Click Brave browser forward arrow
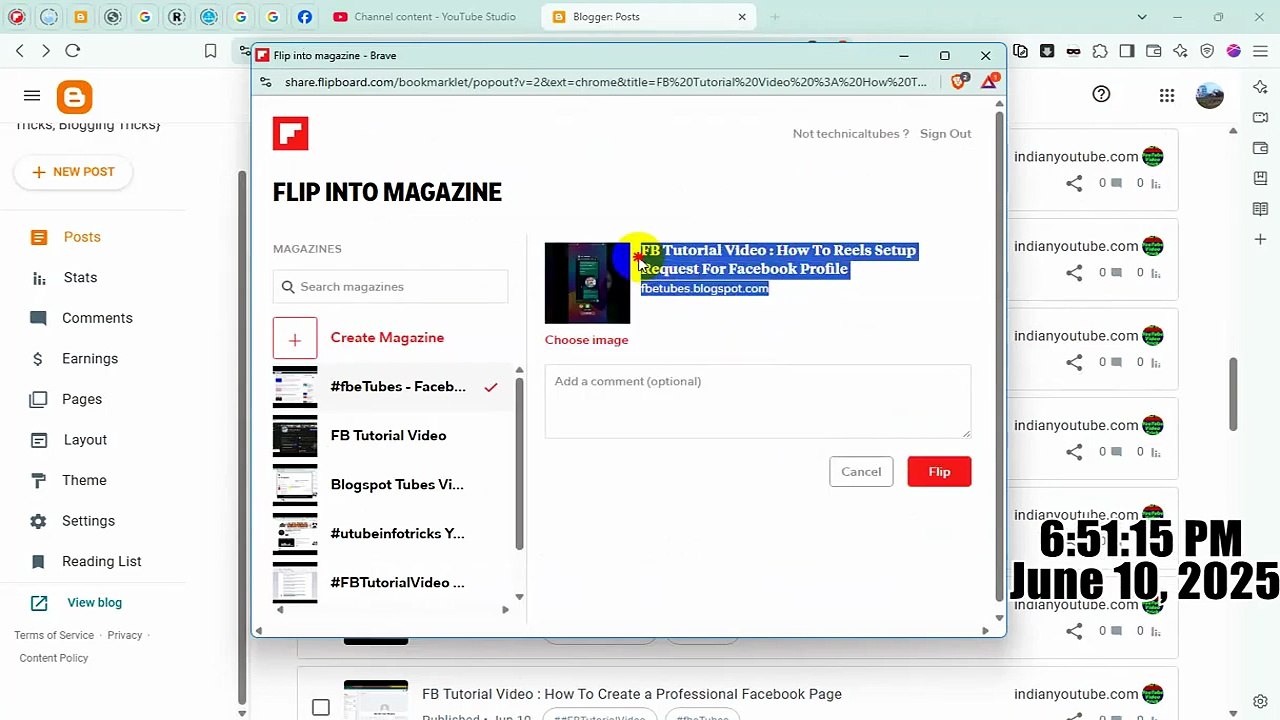The height and width of the screenshot is (720, 1280). (46, 51)
